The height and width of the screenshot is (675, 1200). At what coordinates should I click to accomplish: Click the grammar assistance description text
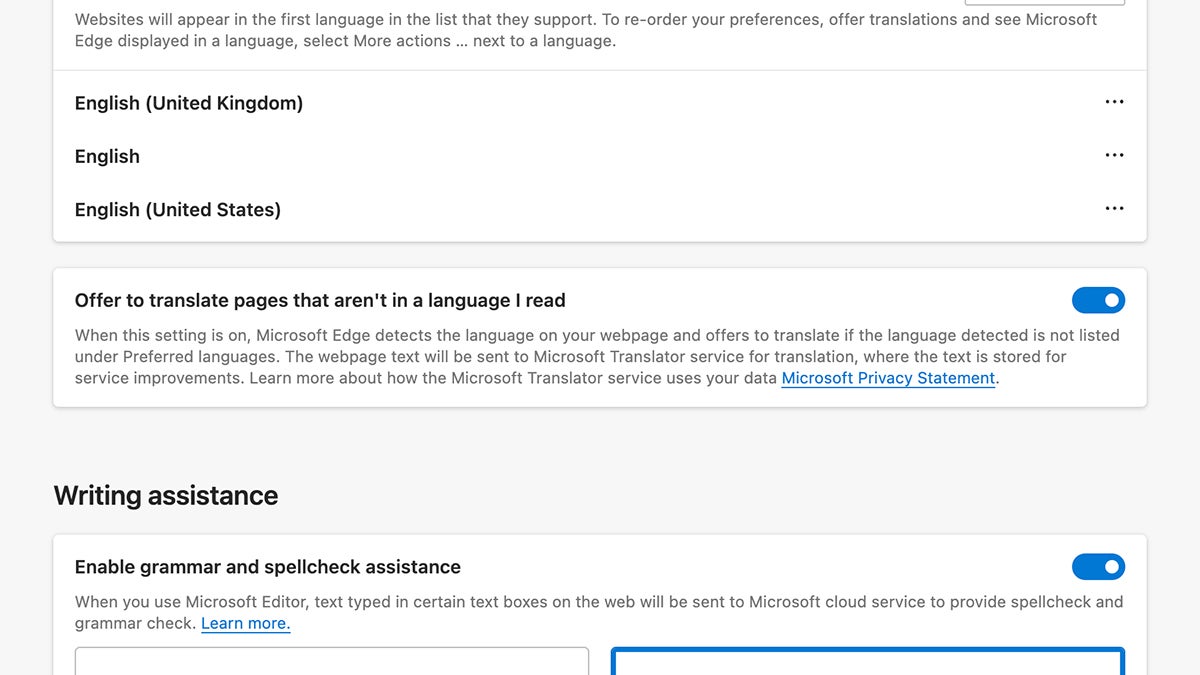[598, 611]
